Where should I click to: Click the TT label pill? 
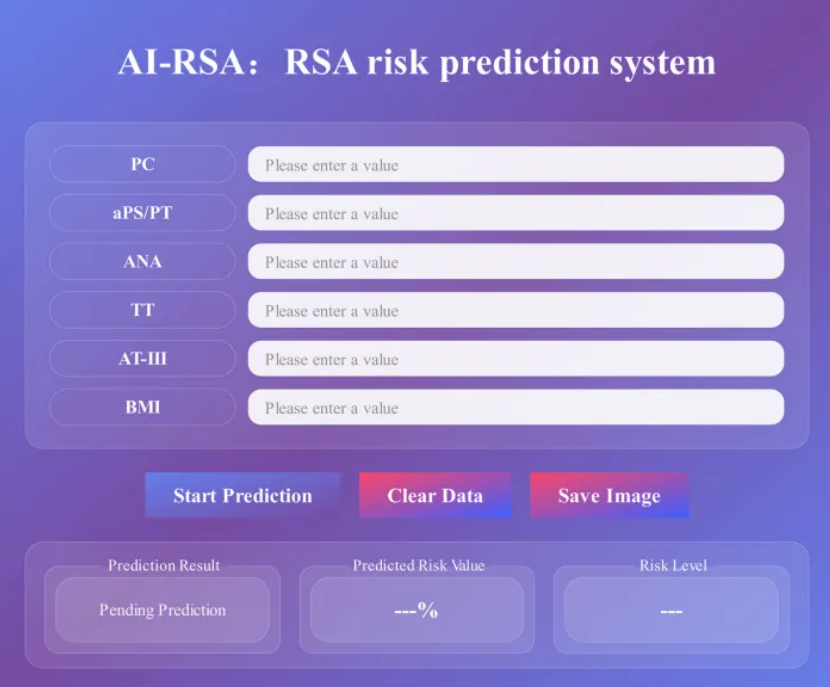click(x=142, y=310)
